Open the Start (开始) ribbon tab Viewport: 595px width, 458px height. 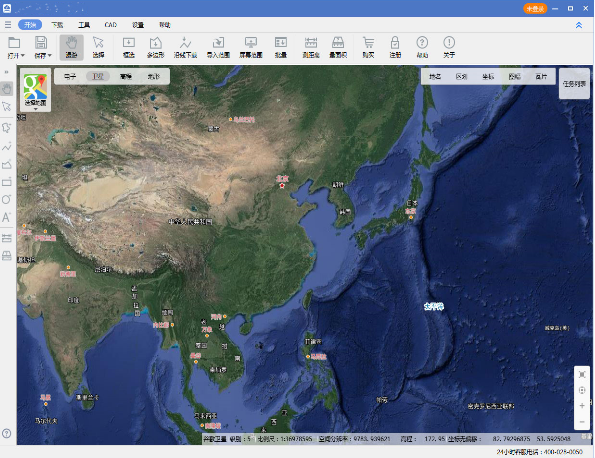[x=30, y=25]
